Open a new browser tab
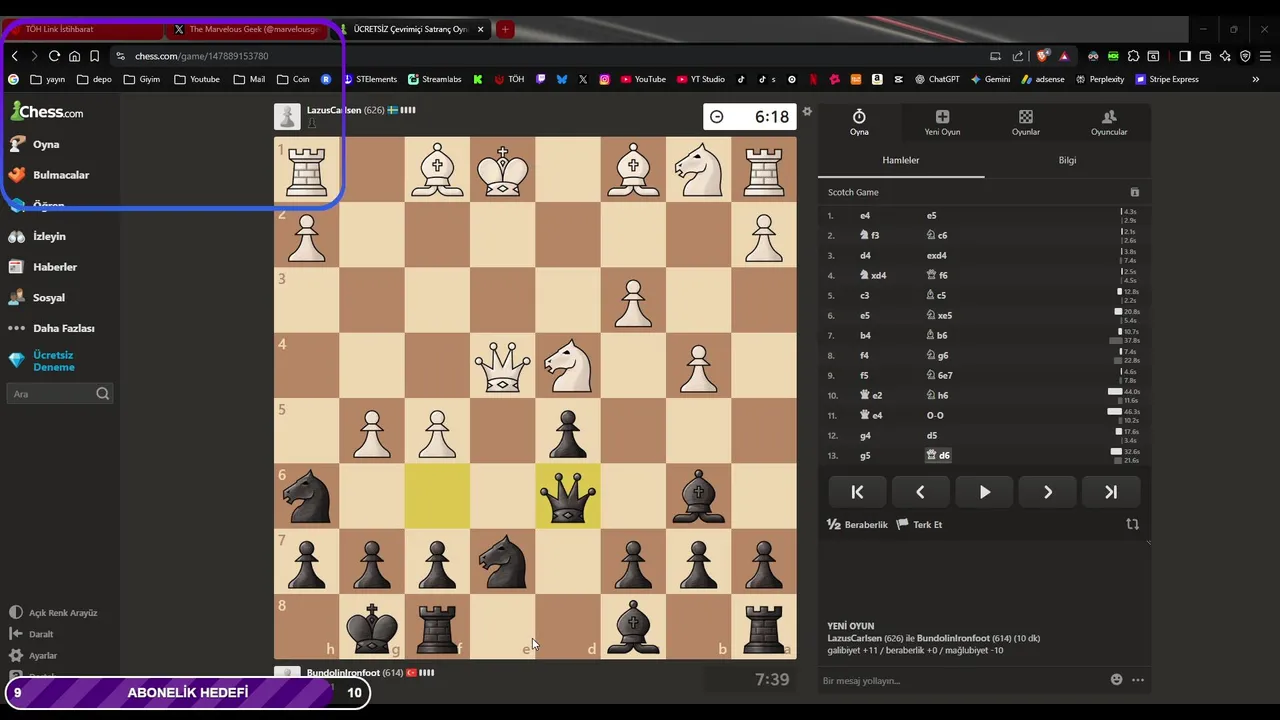Screen dimensions: 1280x720 (x=505, y=29)
